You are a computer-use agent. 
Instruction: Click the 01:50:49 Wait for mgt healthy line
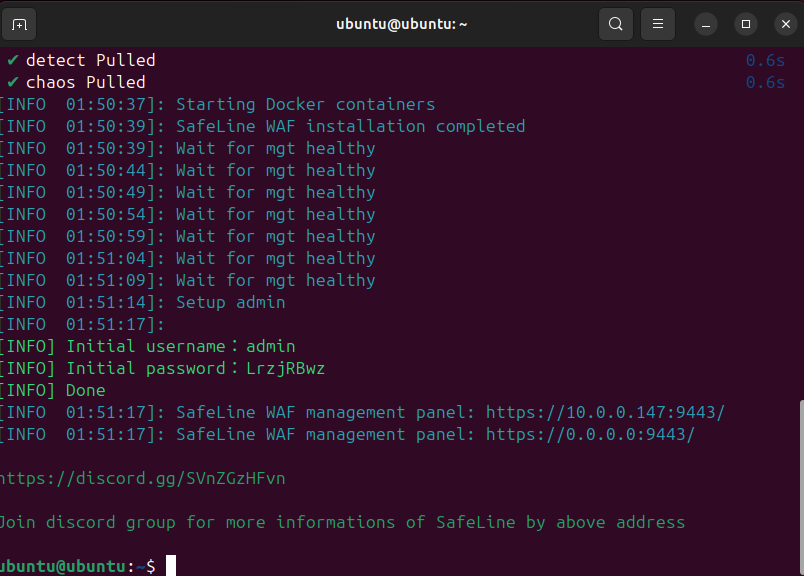[x=188, y=193]
